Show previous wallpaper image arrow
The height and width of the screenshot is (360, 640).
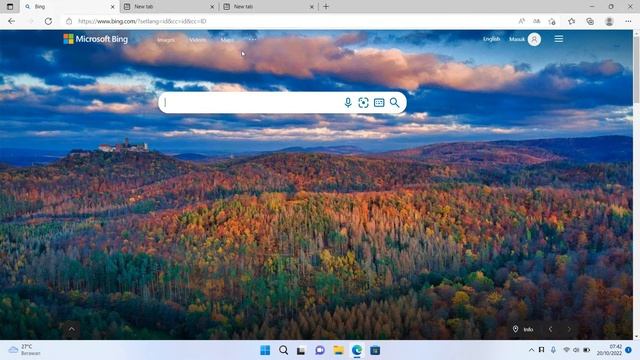click(550, 329)
